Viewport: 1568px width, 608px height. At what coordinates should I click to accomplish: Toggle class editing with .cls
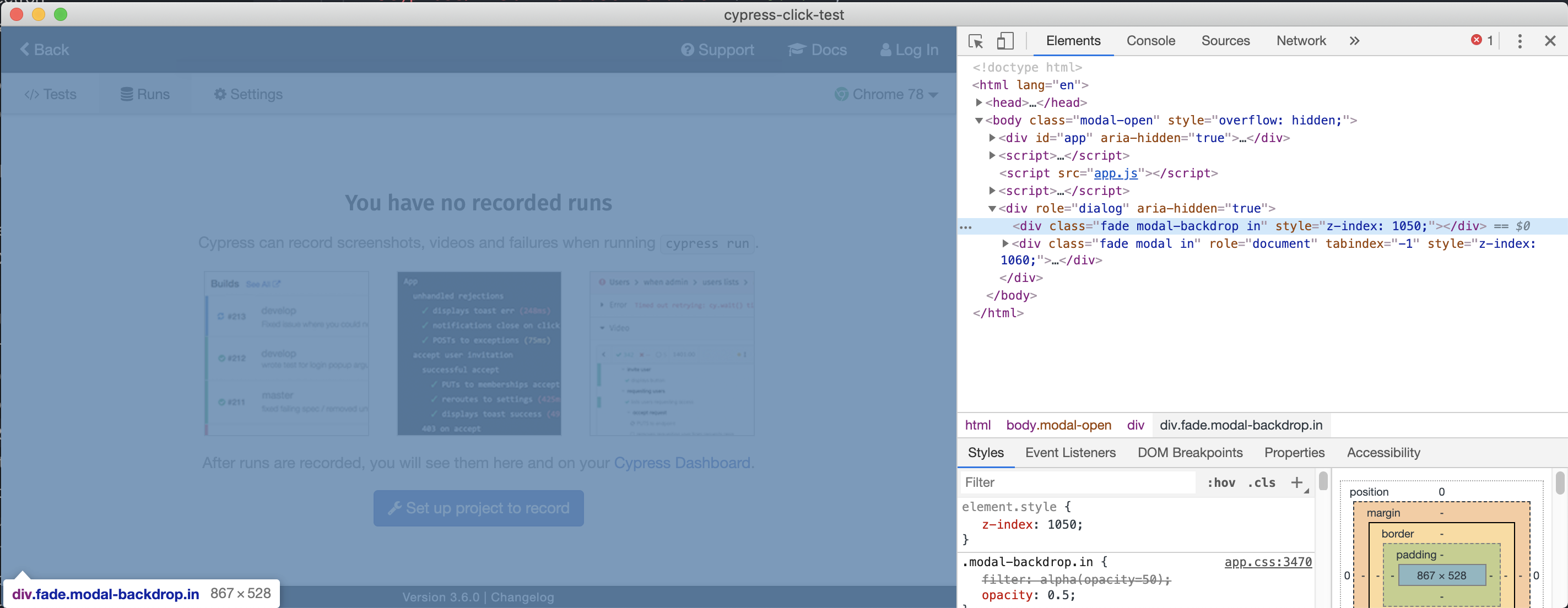click(1261, 482)
